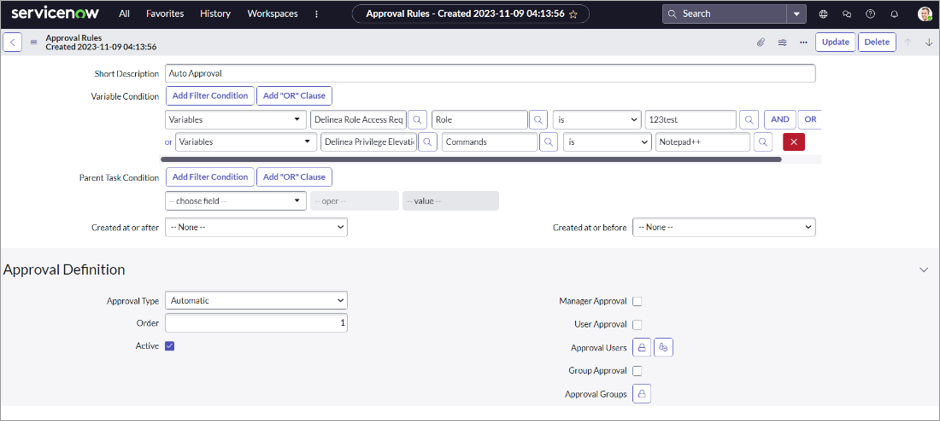Image resolution: width=940 pixels, height=421 pixels.
Task: Delete the Commands condition with red X
Action: point(793,142)
